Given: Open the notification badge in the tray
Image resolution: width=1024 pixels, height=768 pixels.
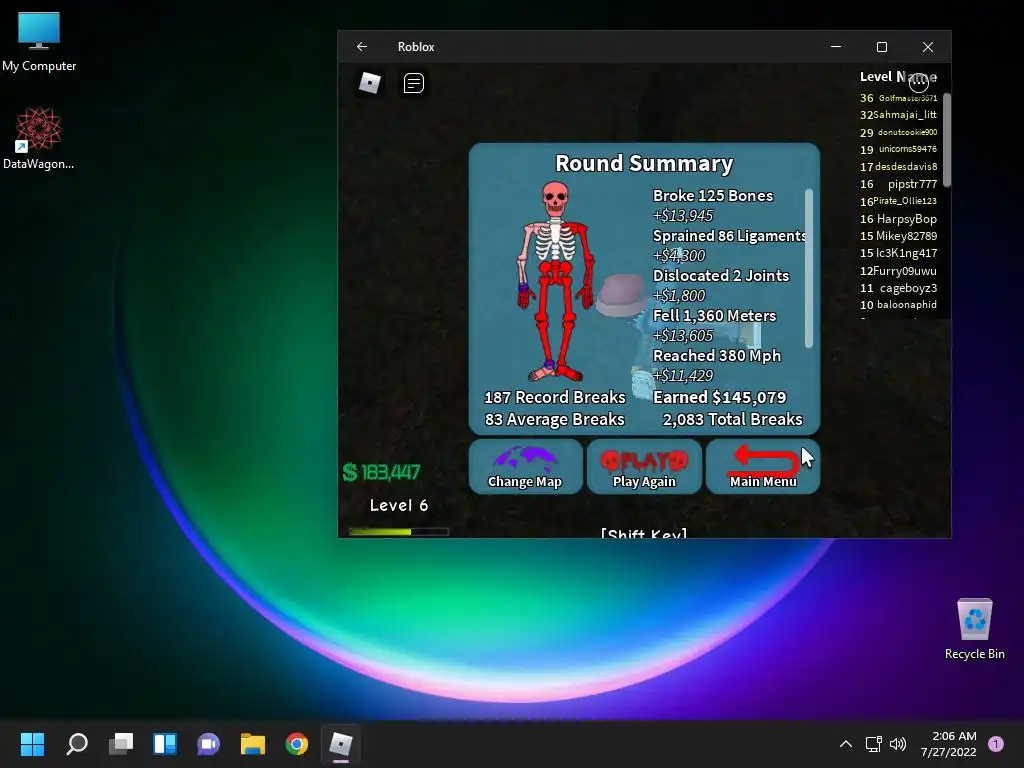Looking at the screenshot, I should (996, 744).
